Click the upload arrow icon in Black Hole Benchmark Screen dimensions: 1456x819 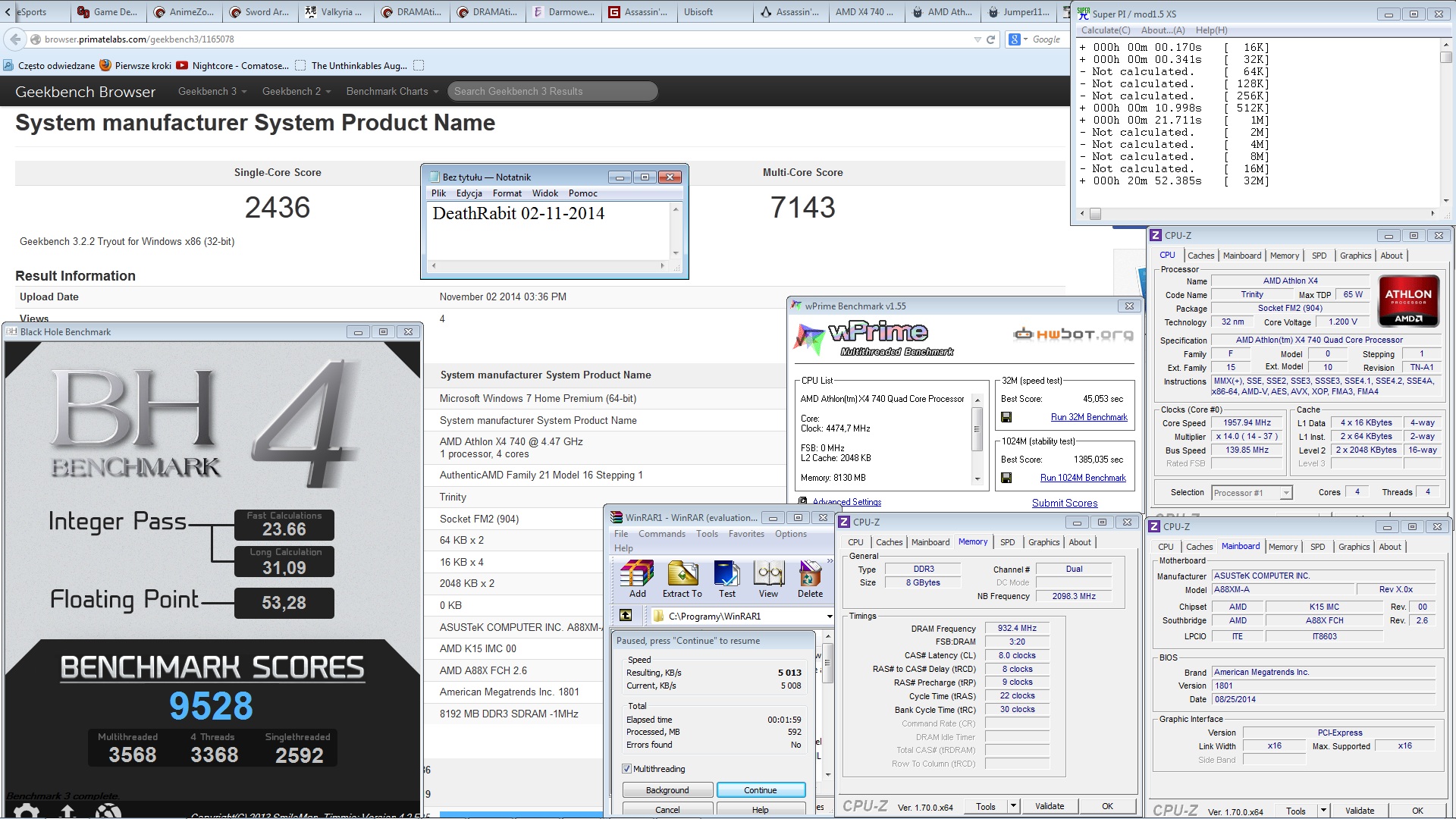[x=67, y=811]
